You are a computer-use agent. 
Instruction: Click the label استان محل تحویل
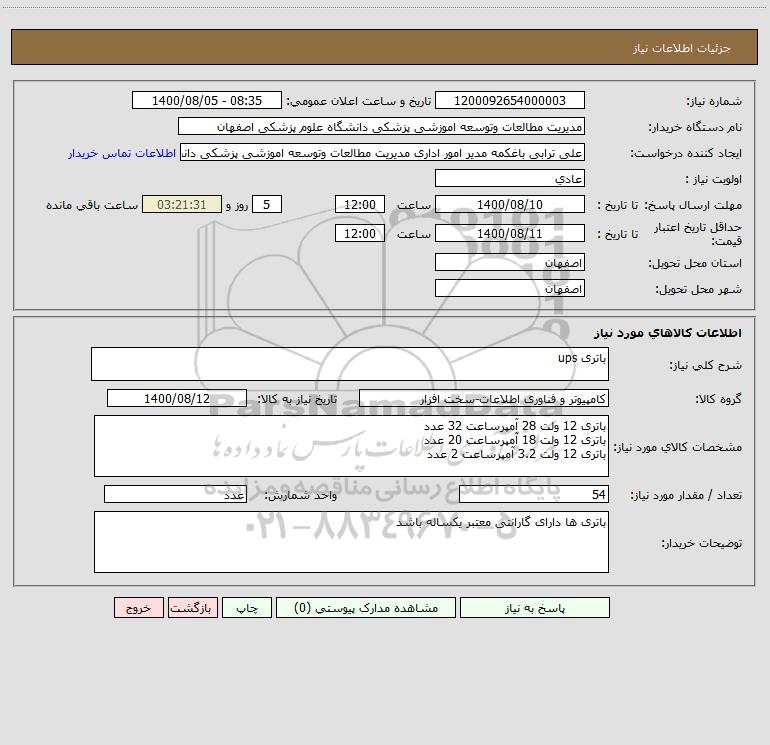point(695,263)
